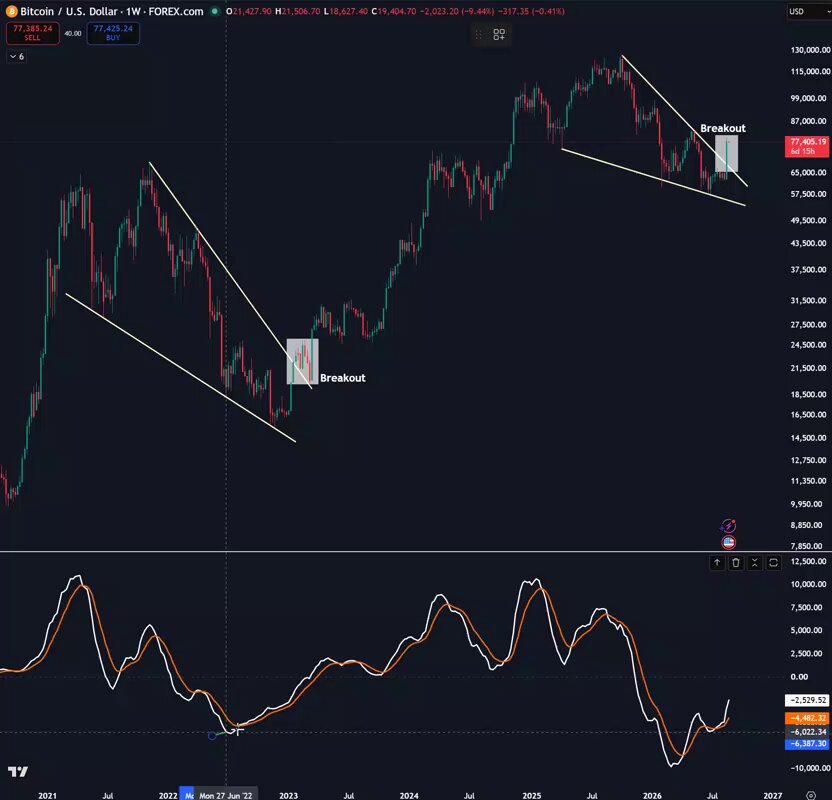Image resolution: width=832 pixels, height=800 pixels.
Task: Click the 2026 Breakout text annotation
Action: click(x=723, y=128)
